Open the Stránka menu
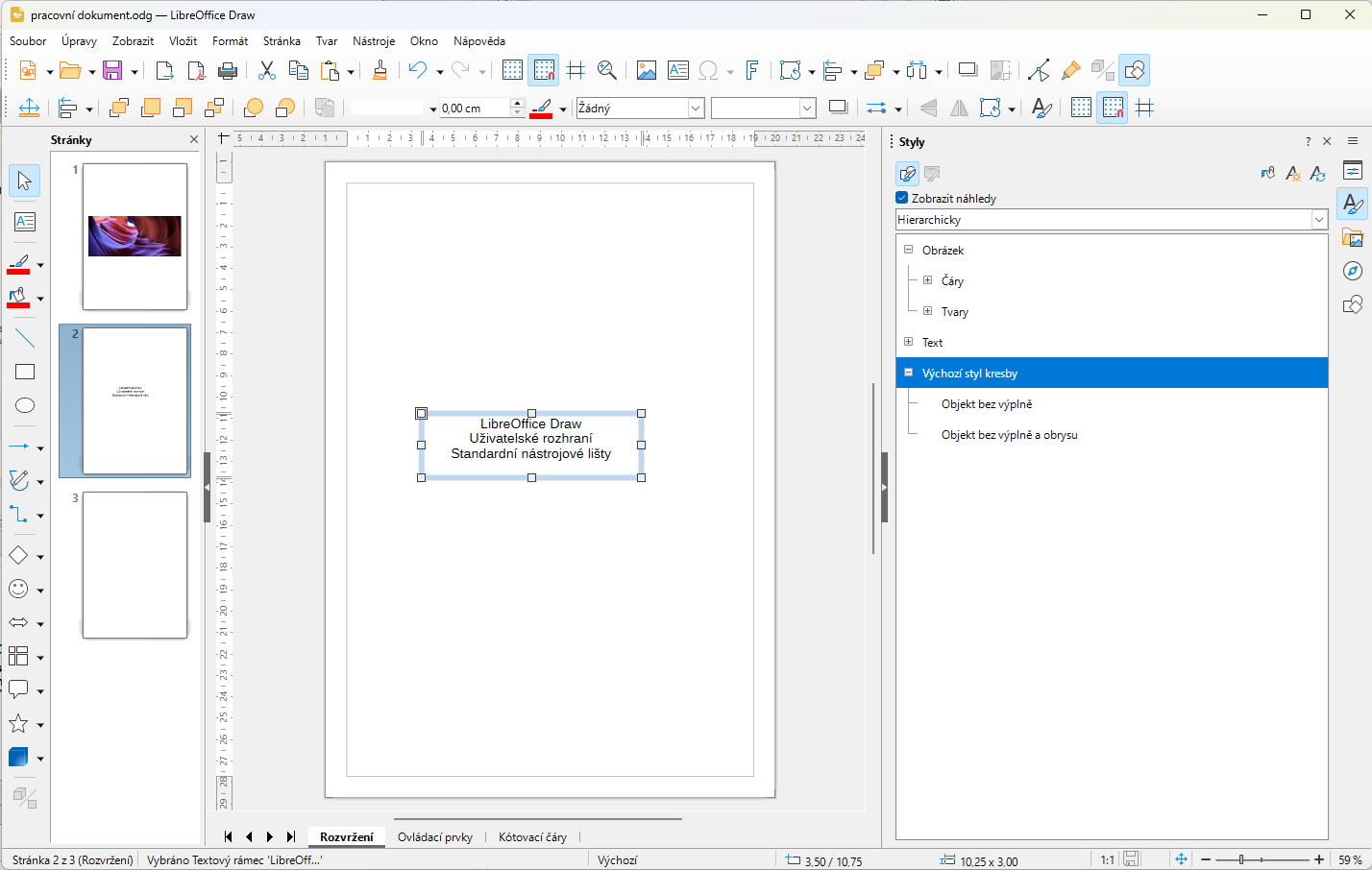The height and width of the screenshot is (870, 1372). [282, 41]
